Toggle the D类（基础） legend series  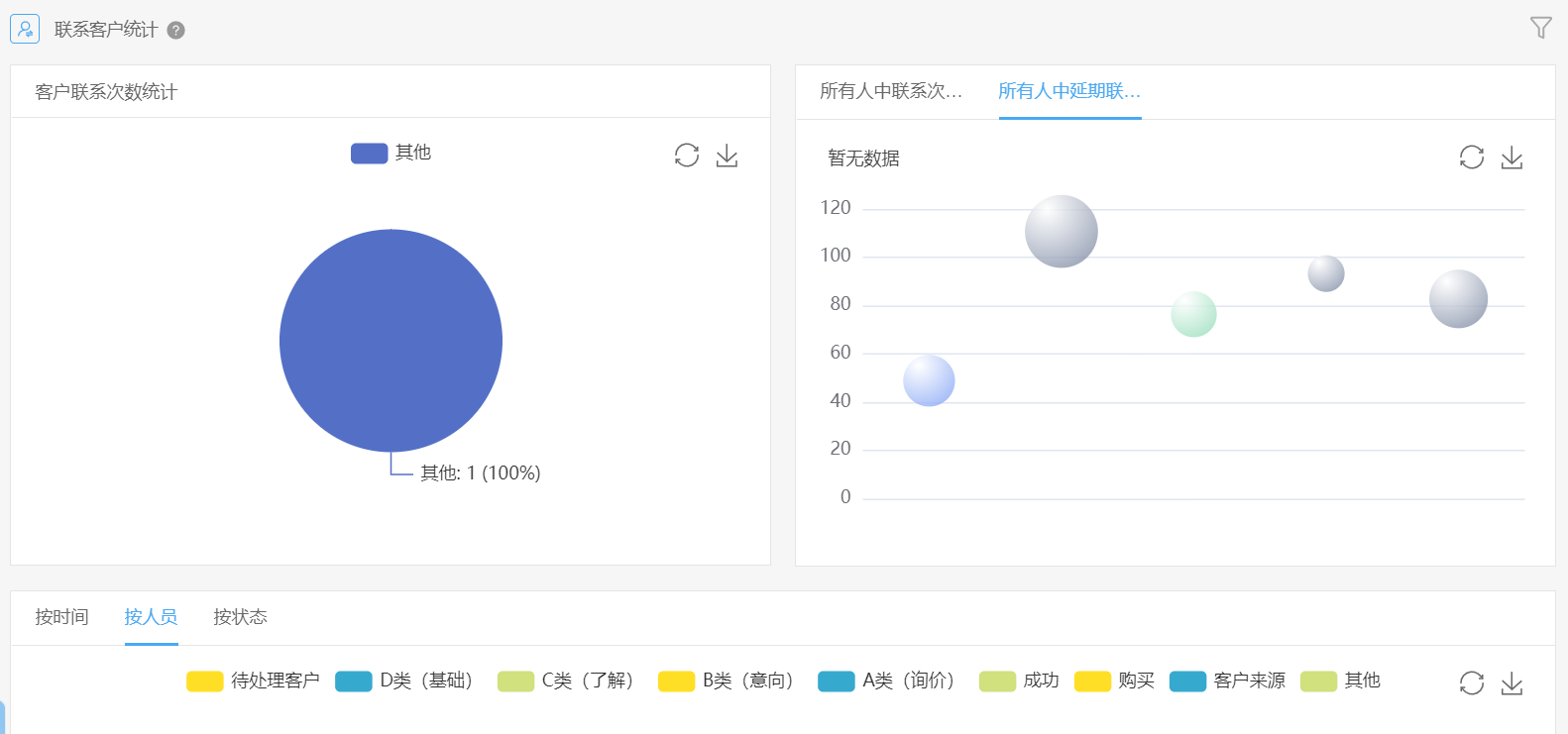405,681
